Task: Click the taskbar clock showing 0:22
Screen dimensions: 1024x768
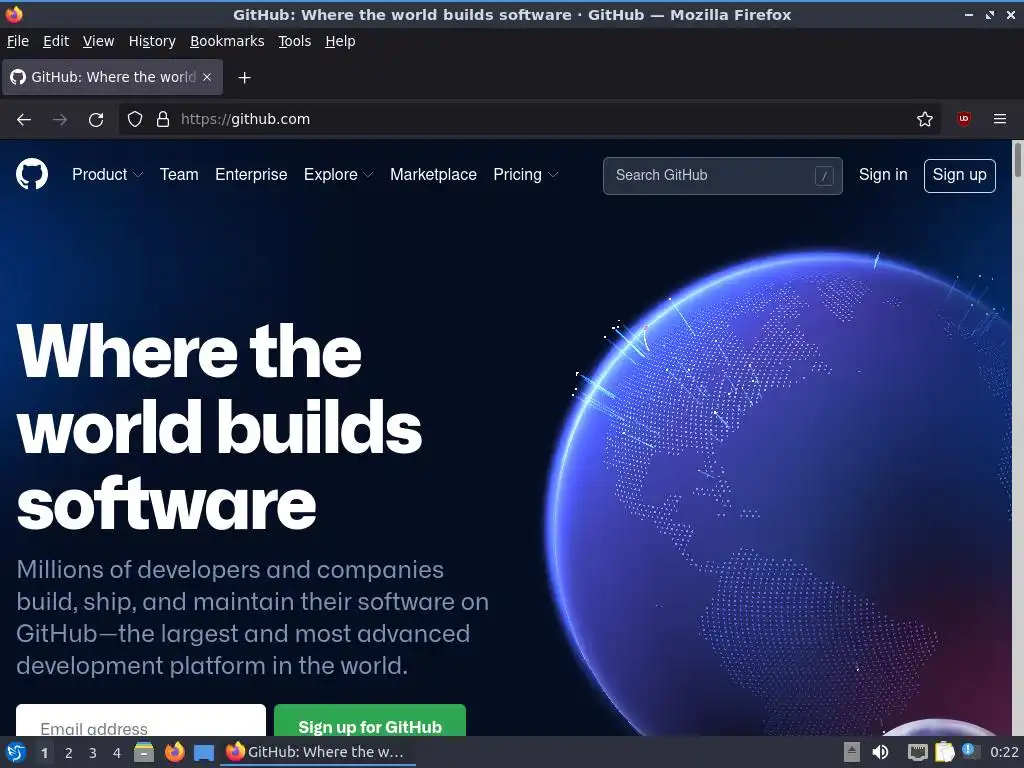Action: [x=1004, y=752]
